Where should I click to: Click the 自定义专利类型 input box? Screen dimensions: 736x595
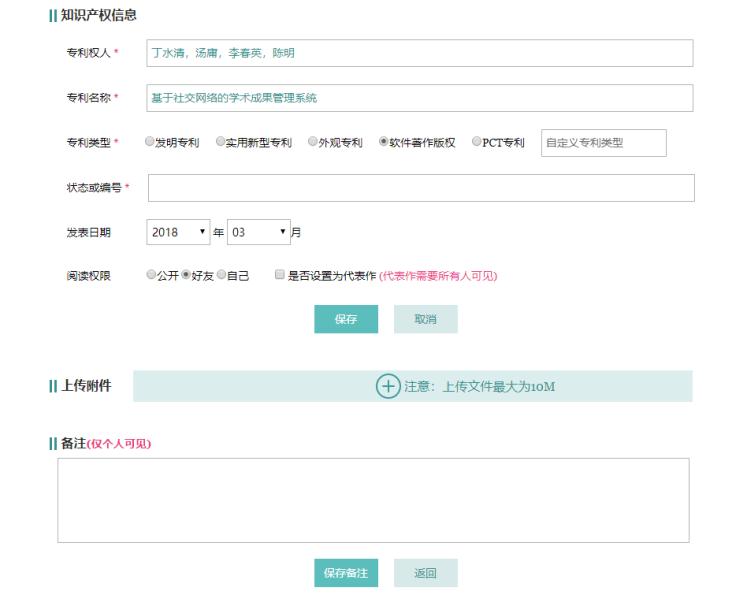603,142
